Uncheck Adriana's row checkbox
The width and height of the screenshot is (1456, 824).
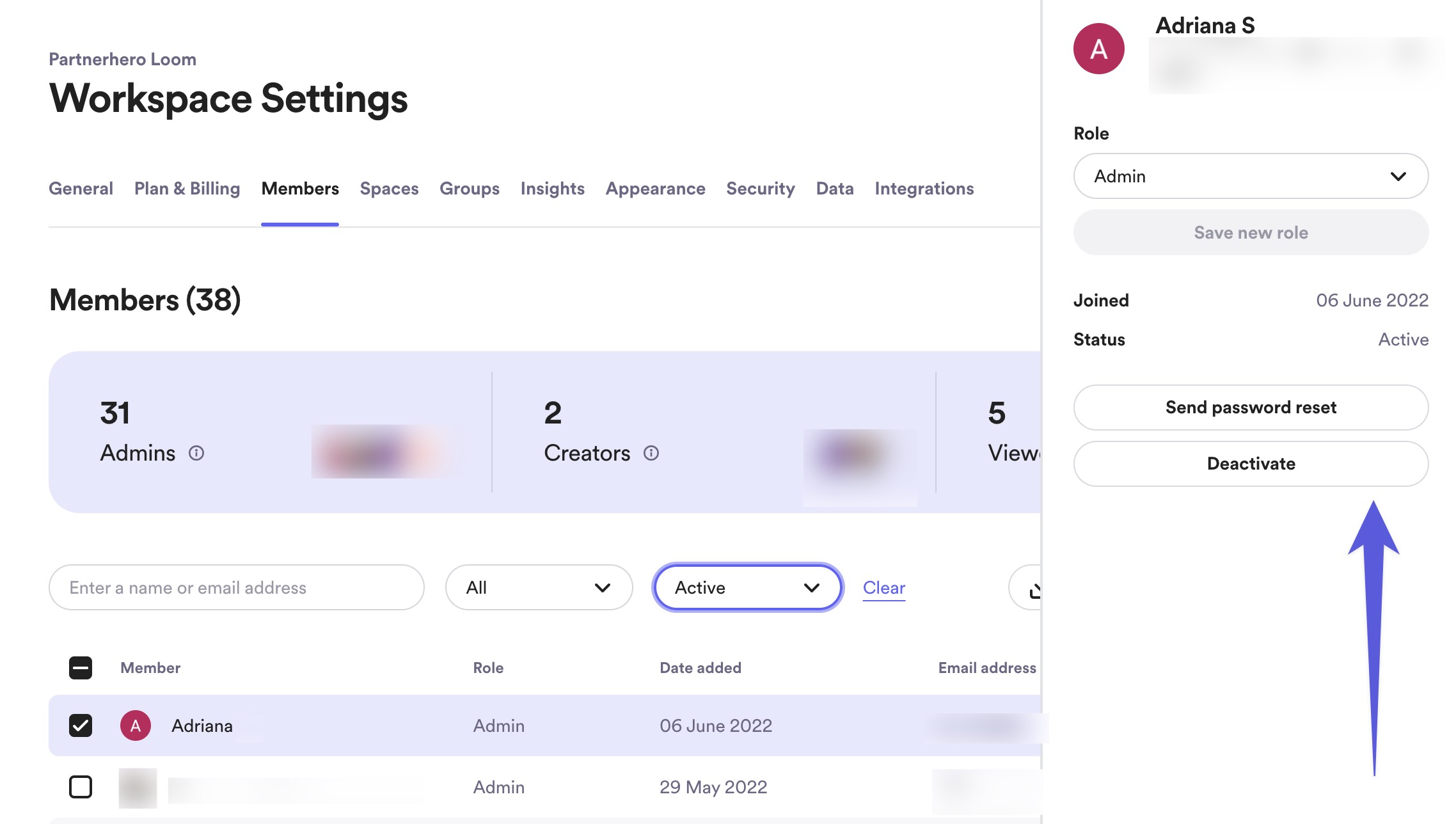click(81, 725)
